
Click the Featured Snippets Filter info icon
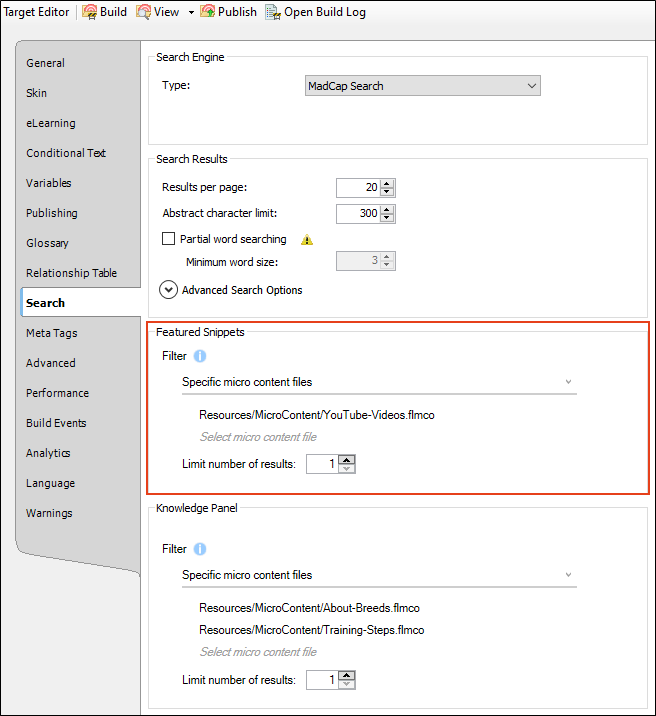click(200, 356)
